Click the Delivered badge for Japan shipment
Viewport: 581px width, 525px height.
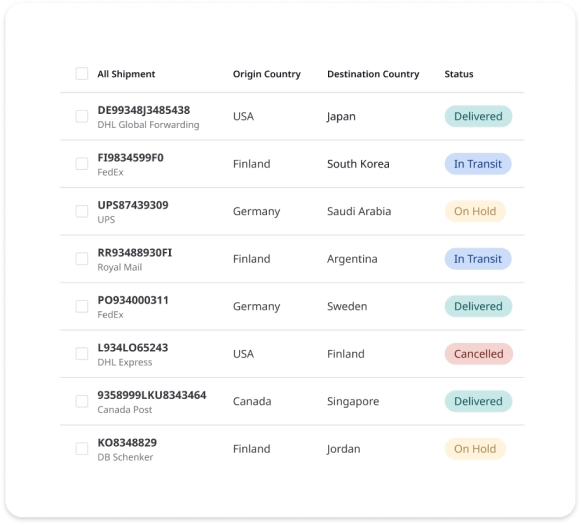tap(478, 116)
